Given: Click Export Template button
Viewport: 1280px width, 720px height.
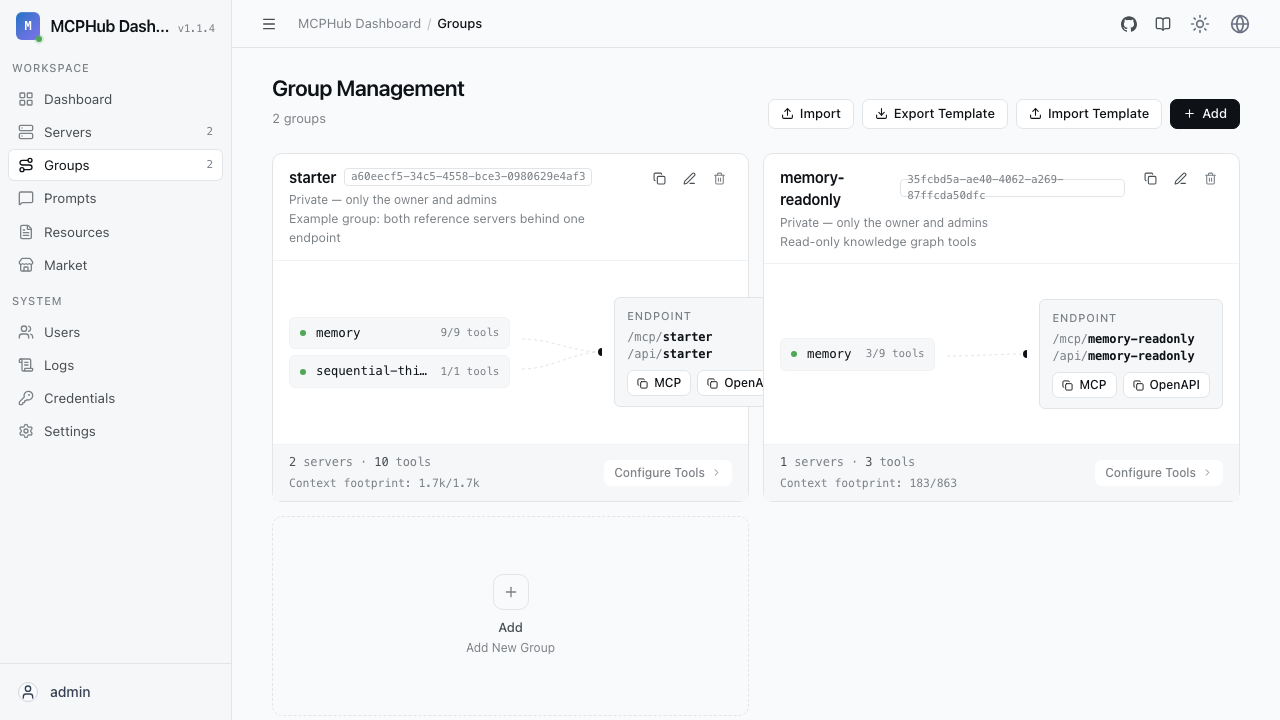Looking at the screenshot, I should pos(935,114).
